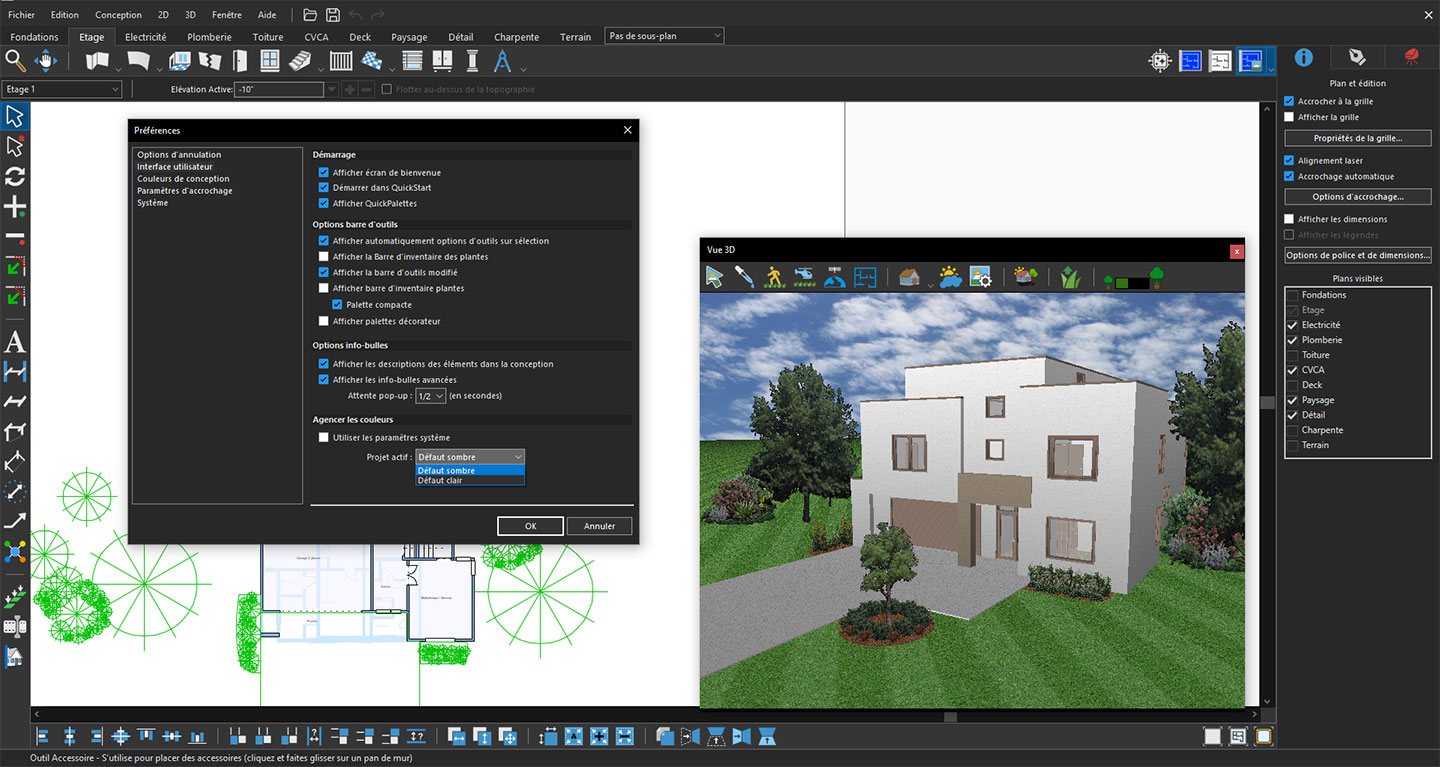
Task: Open the information panel tab
Action: pos(1303,57)
